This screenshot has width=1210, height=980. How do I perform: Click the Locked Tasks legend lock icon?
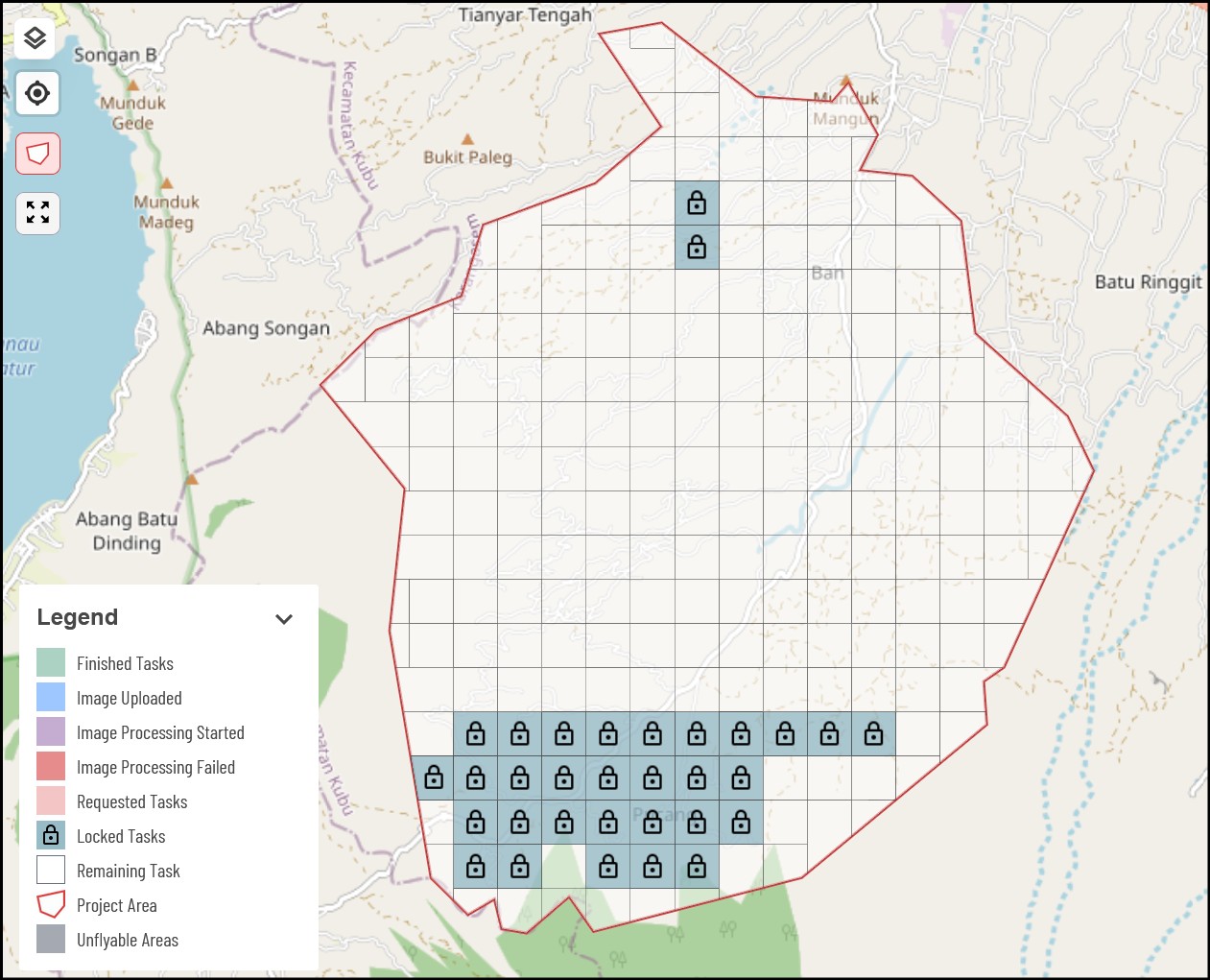[51, 836]
